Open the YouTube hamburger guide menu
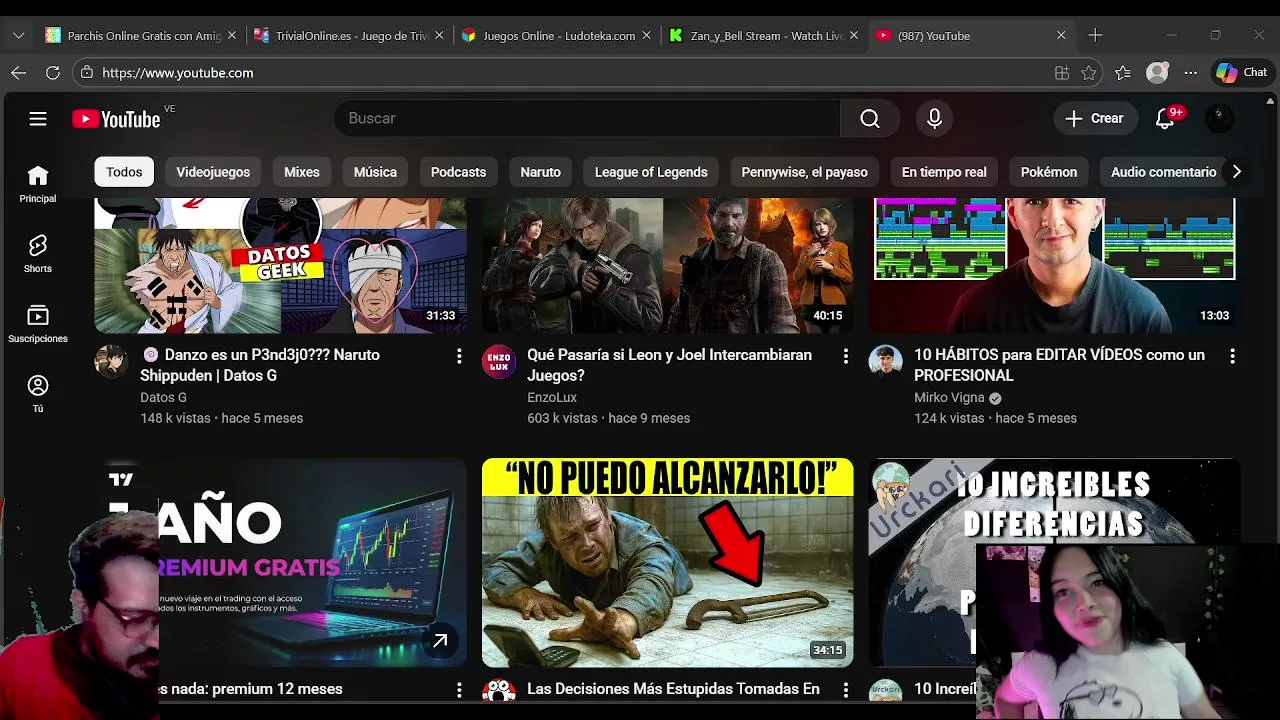1280x720 pixels. point(38,119)
